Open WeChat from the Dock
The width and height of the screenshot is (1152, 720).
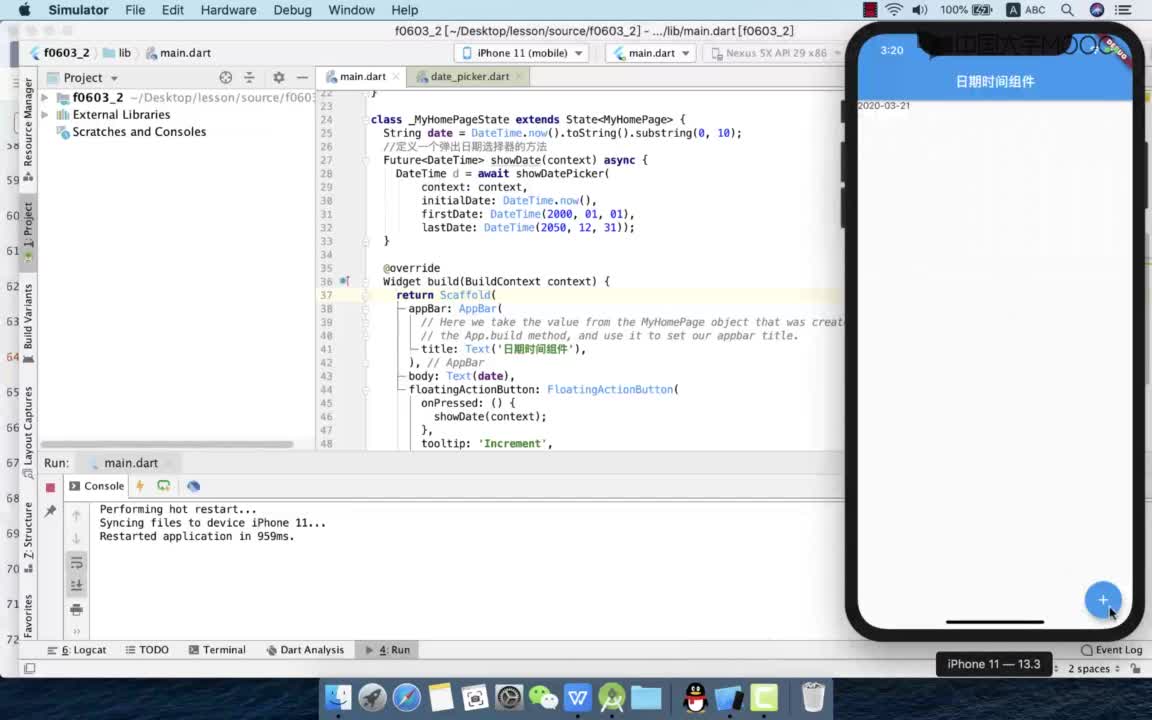point(543,697)
